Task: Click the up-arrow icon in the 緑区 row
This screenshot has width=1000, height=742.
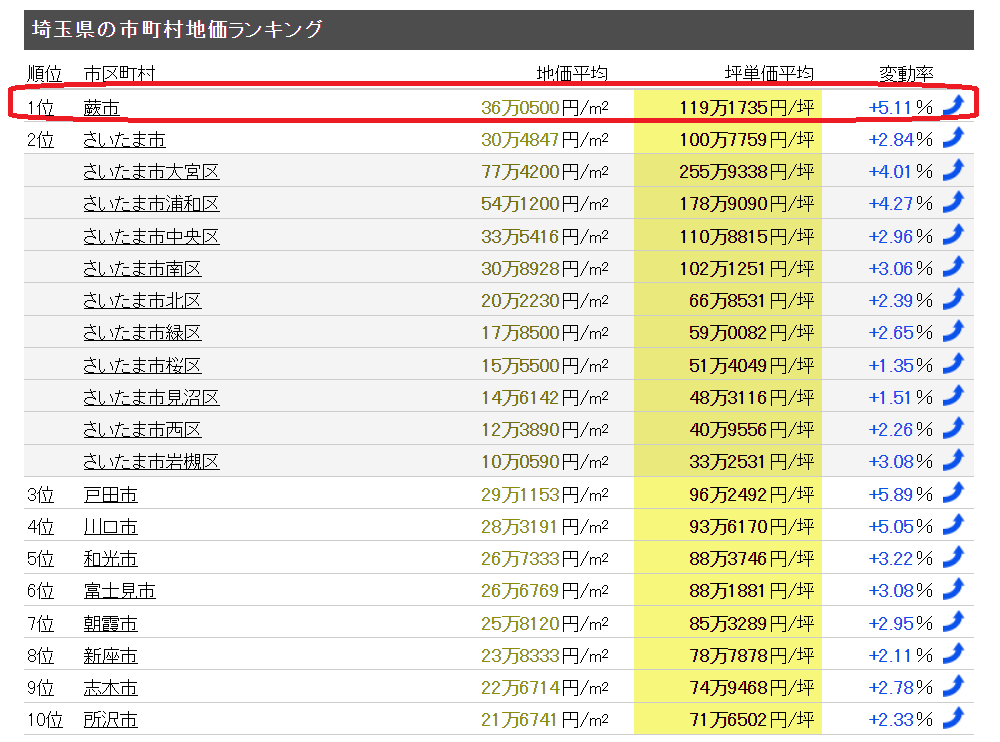Action: click(x=953, y=330)
